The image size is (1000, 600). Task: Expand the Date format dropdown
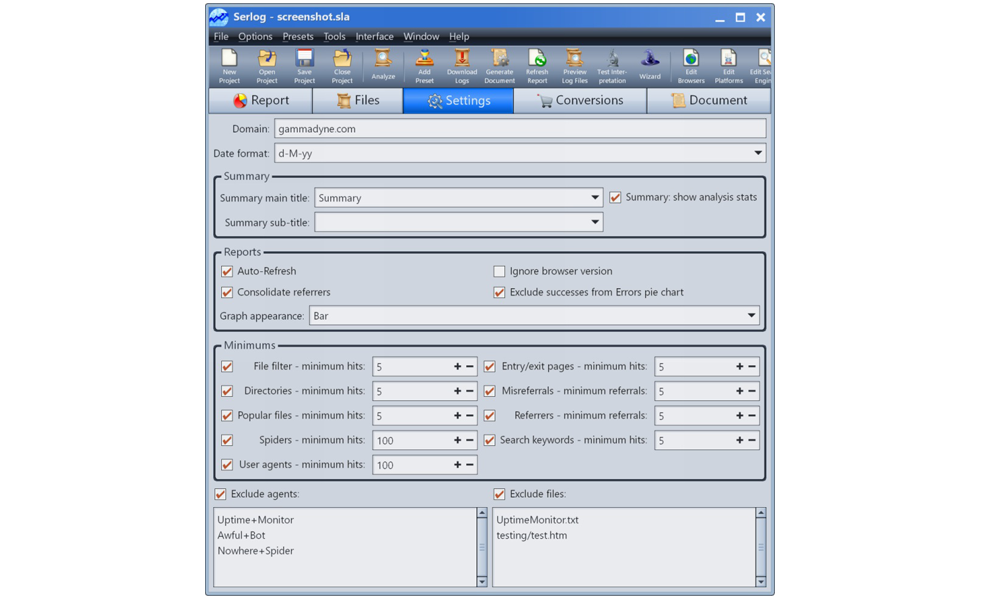tap(757, 153)
